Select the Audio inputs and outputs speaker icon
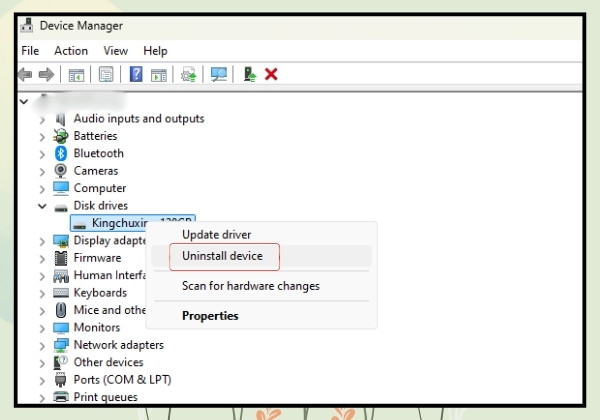Viewport: 600px width, 420px height. [60, 119]
